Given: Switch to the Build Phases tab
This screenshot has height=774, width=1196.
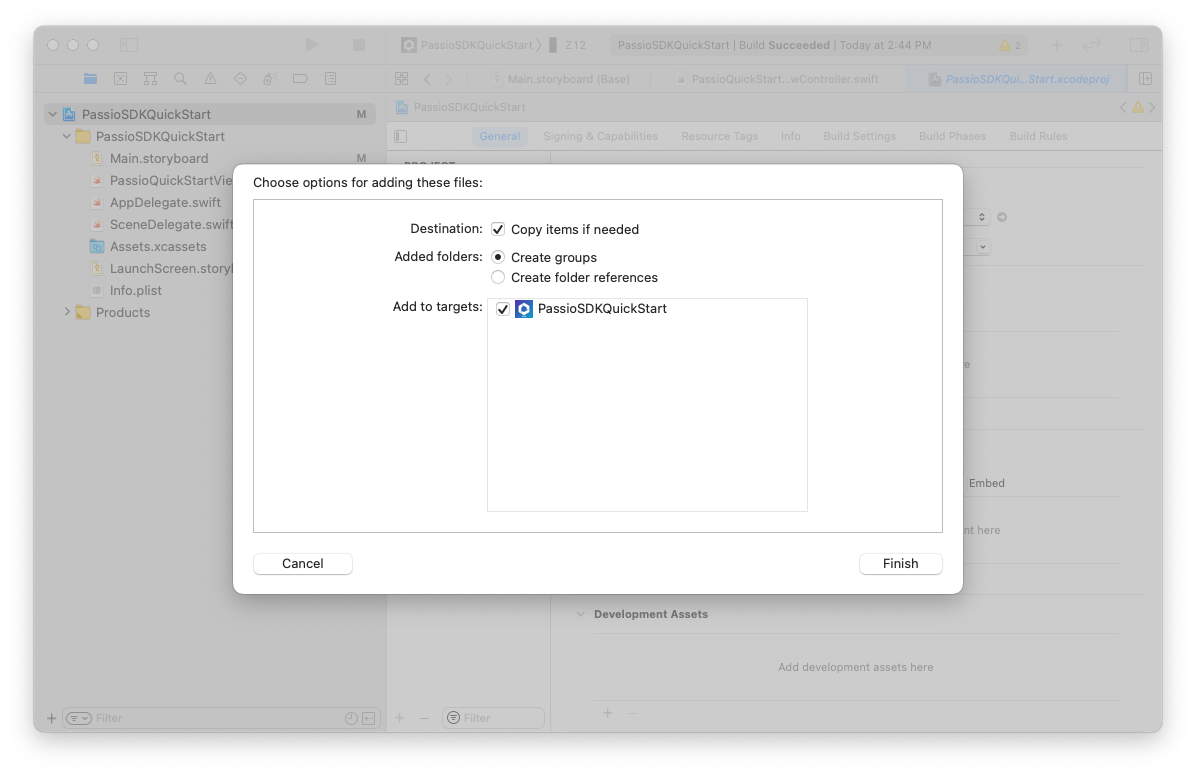Looking at the screenshot, I should pos(952,136).
